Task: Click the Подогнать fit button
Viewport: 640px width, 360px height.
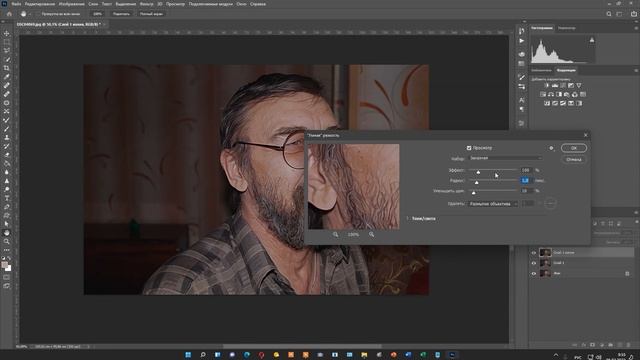Action: pos(121,14)
